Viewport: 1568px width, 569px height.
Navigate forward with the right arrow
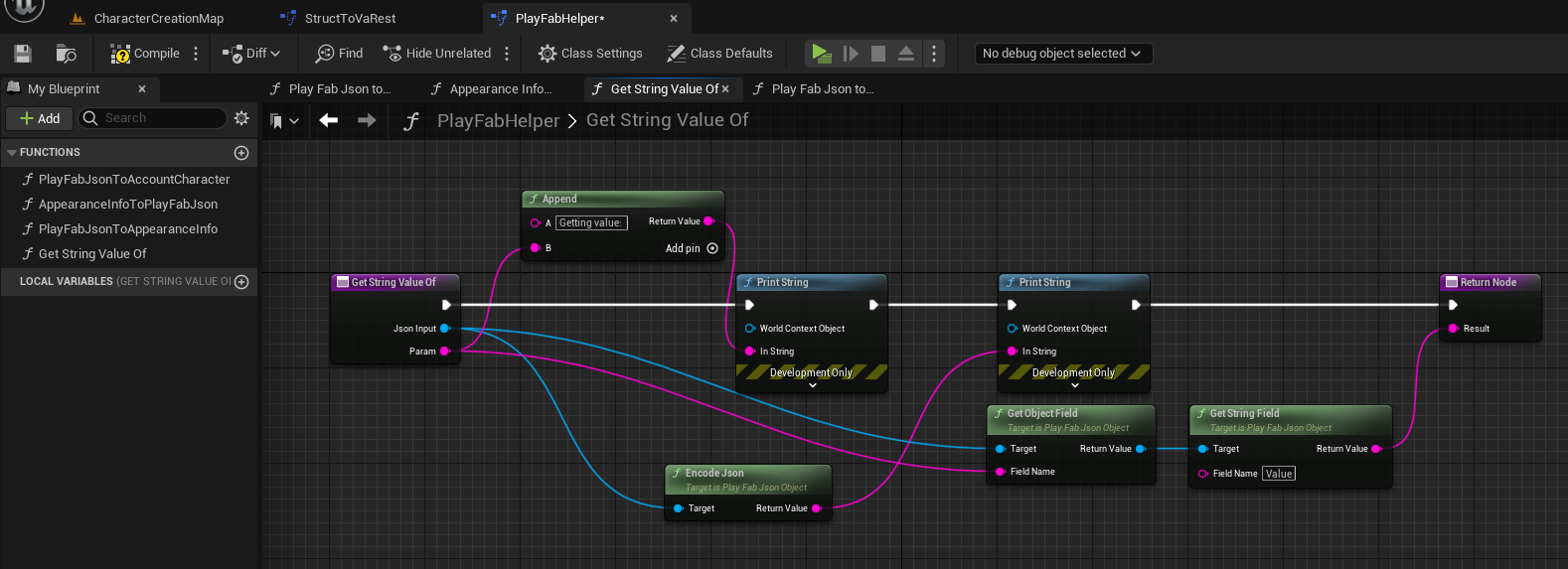click(367, 120)
